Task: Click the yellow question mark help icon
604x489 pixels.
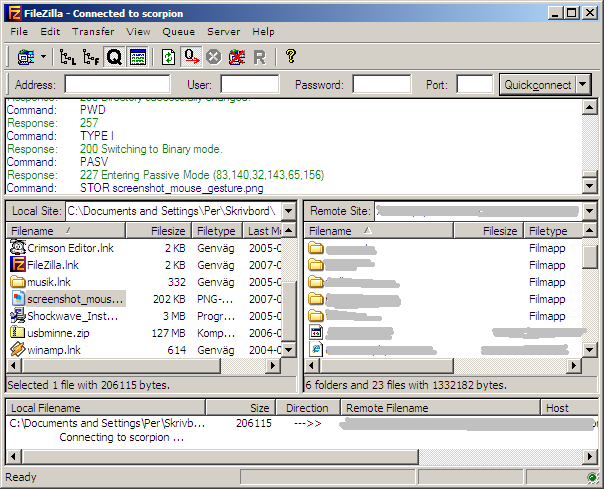Action: (x=291, y=56)
